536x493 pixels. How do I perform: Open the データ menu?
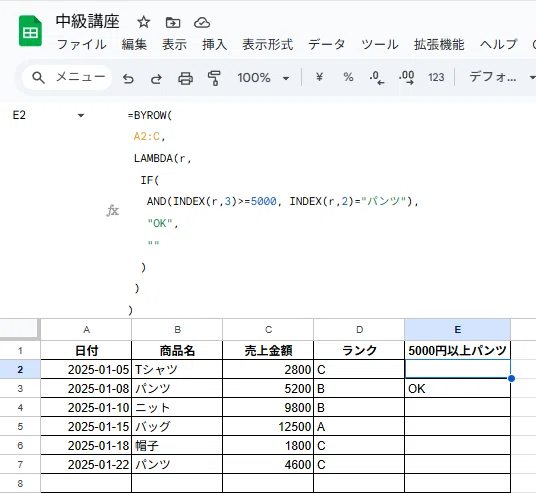coord(326,44)
